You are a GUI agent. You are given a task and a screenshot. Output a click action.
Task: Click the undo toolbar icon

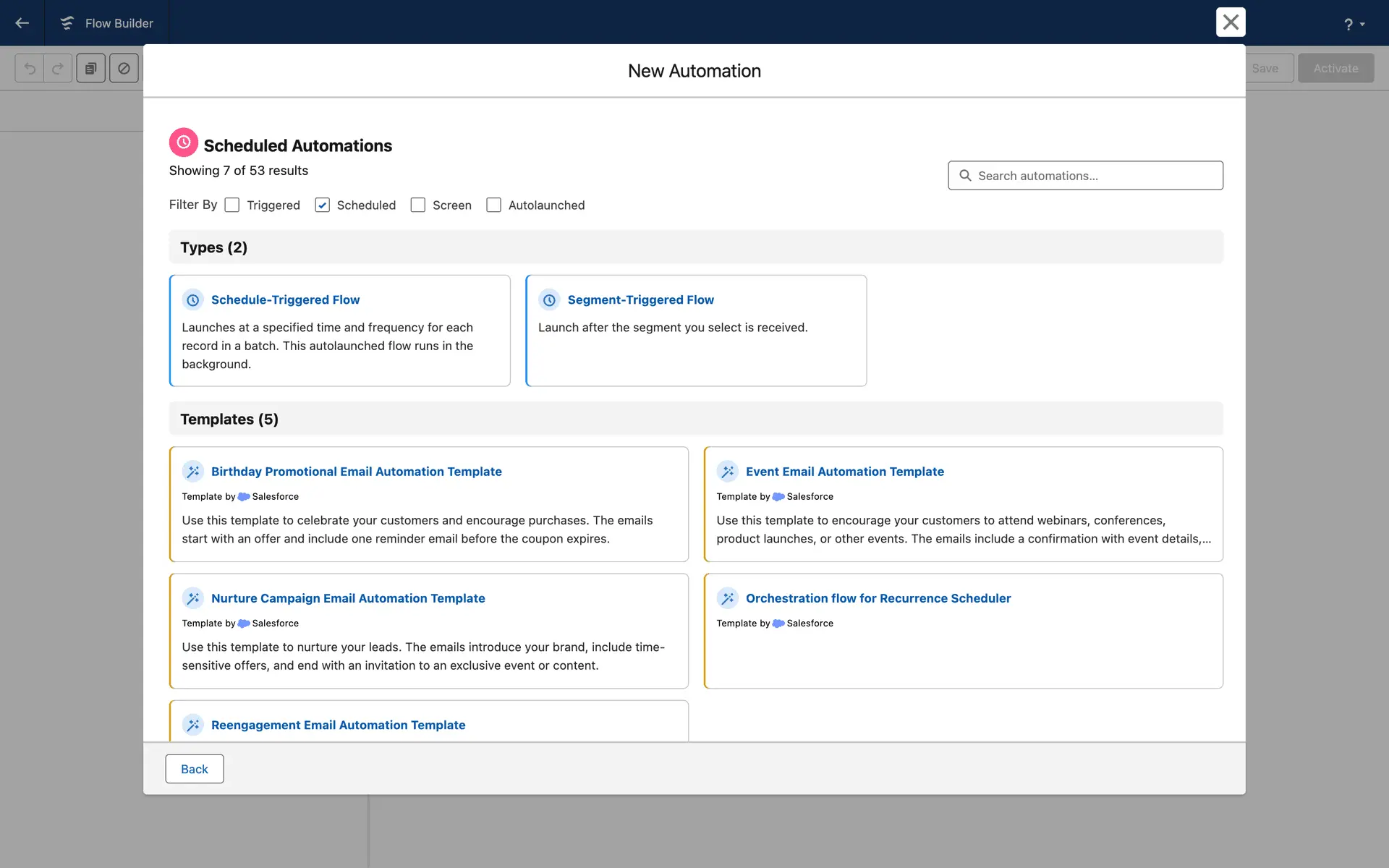pyautogui.click(x=30, y=69)
